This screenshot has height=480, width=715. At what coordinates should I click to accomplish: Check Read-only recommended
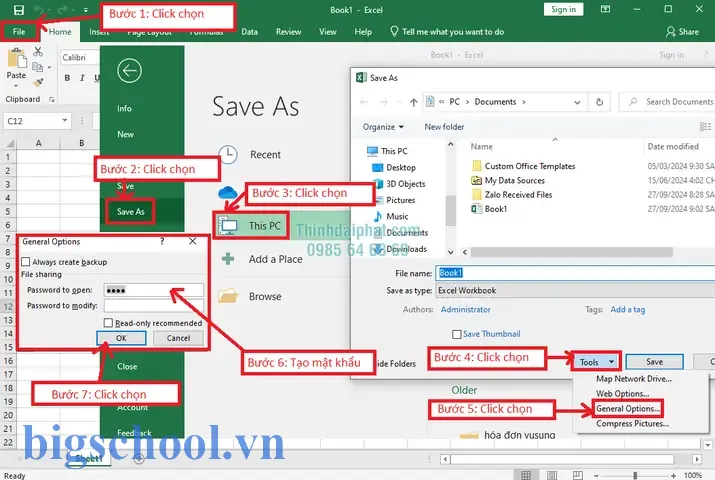click(x=108, y=323)
